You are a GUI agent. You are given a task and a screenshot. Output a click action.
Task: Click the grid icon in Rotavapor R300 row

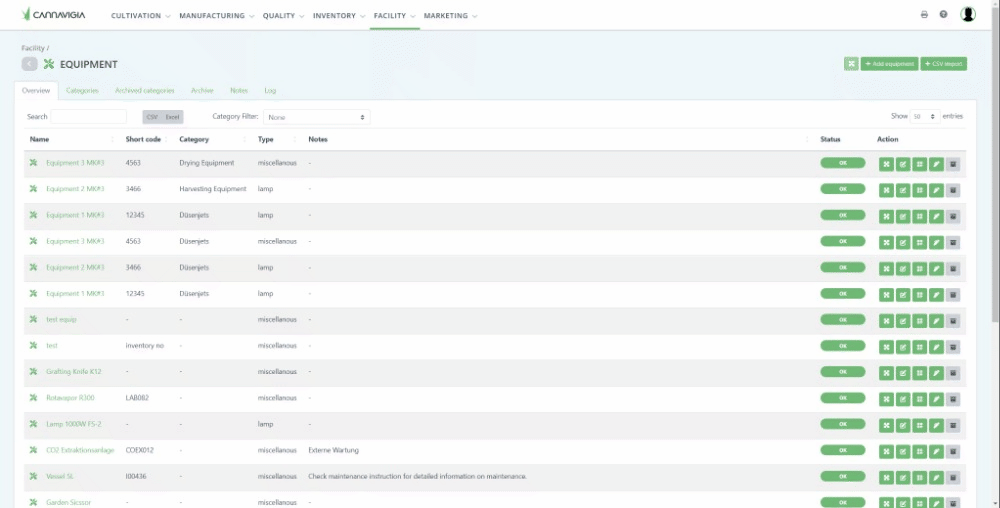[x=919, y=399]
